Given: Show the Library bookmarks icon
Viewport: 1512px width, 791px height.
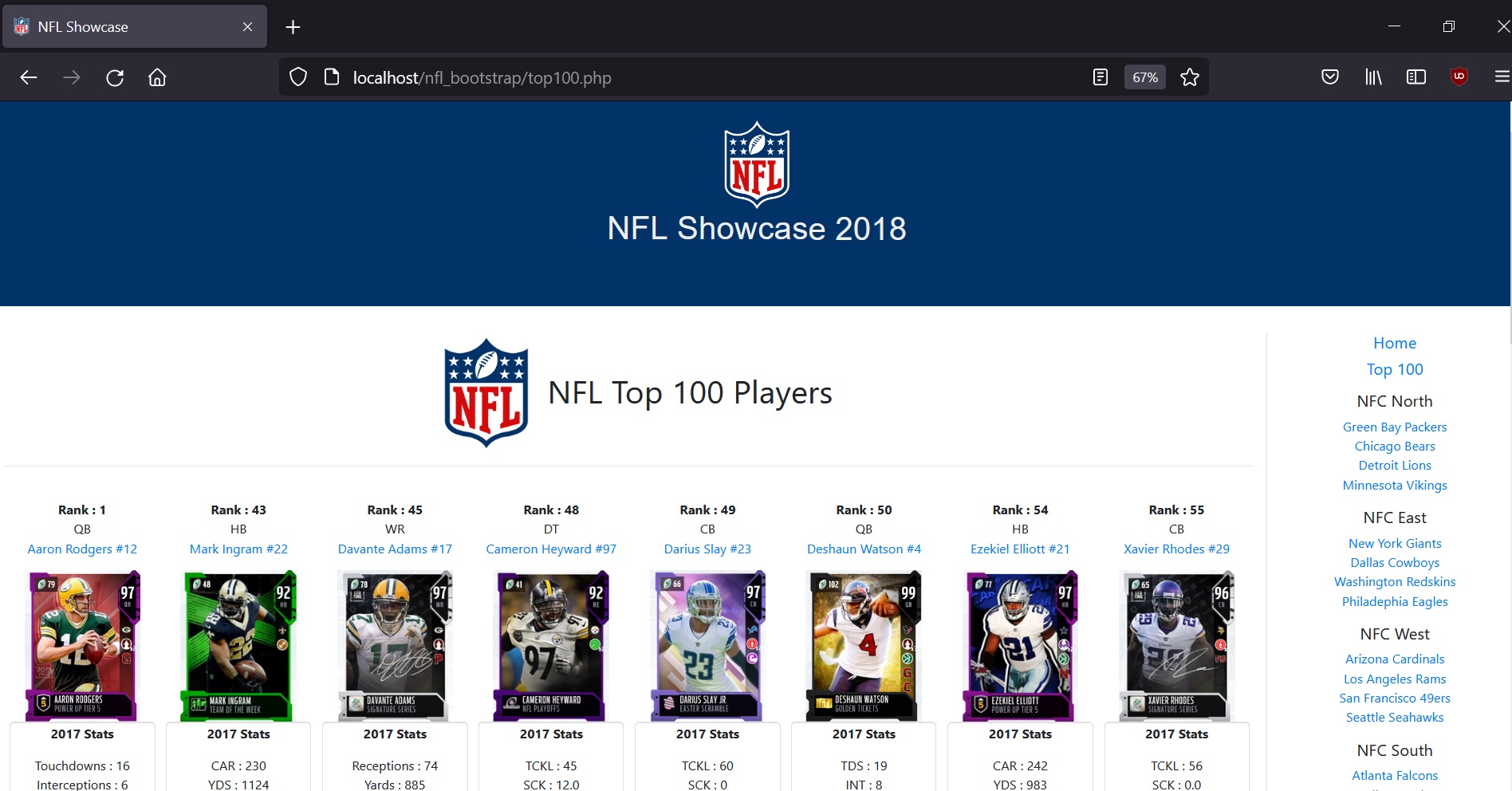Looking at the screenshot, I should [x=1372, y=77].
